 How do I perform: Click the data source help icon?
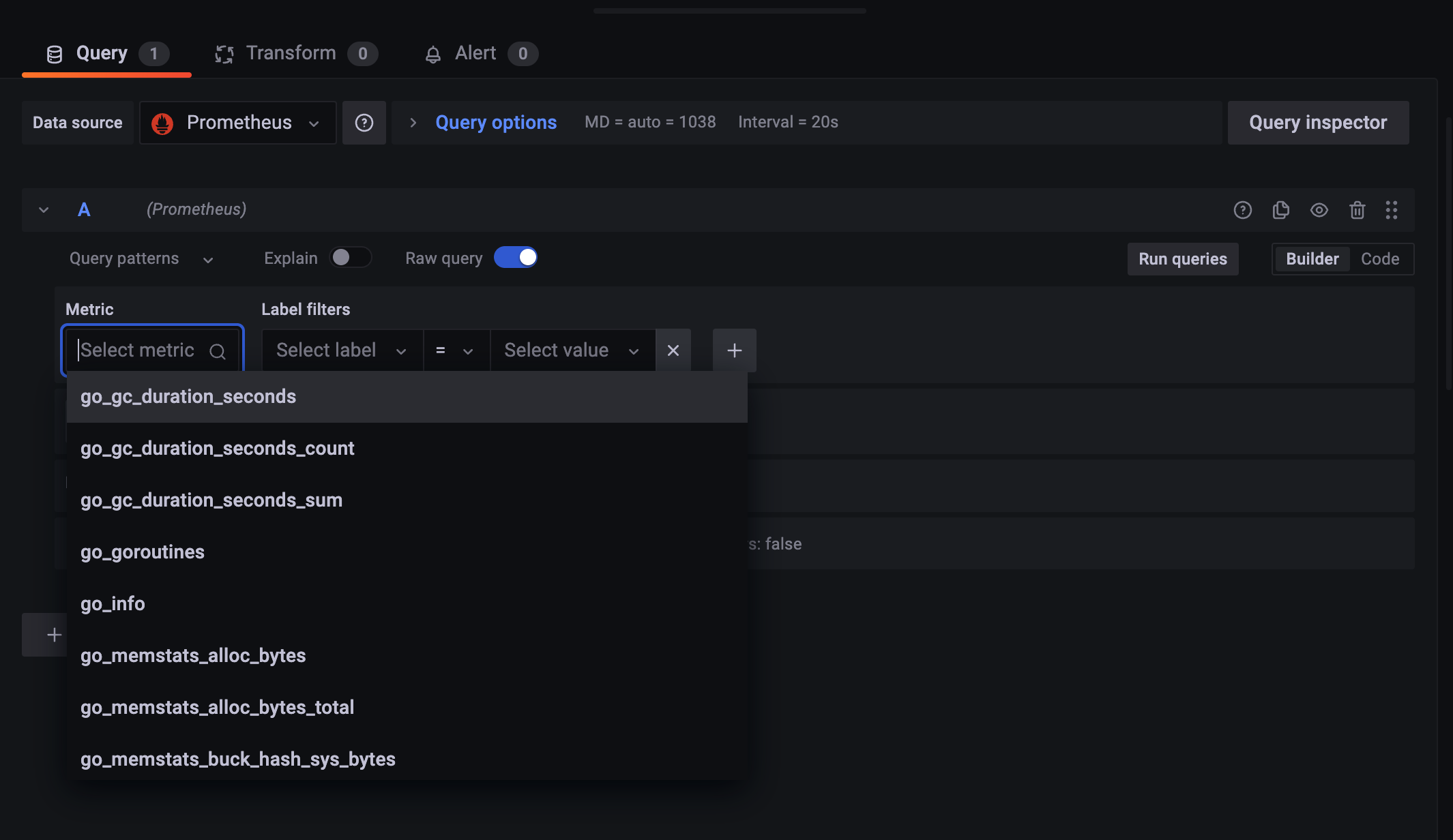point(364,123)
